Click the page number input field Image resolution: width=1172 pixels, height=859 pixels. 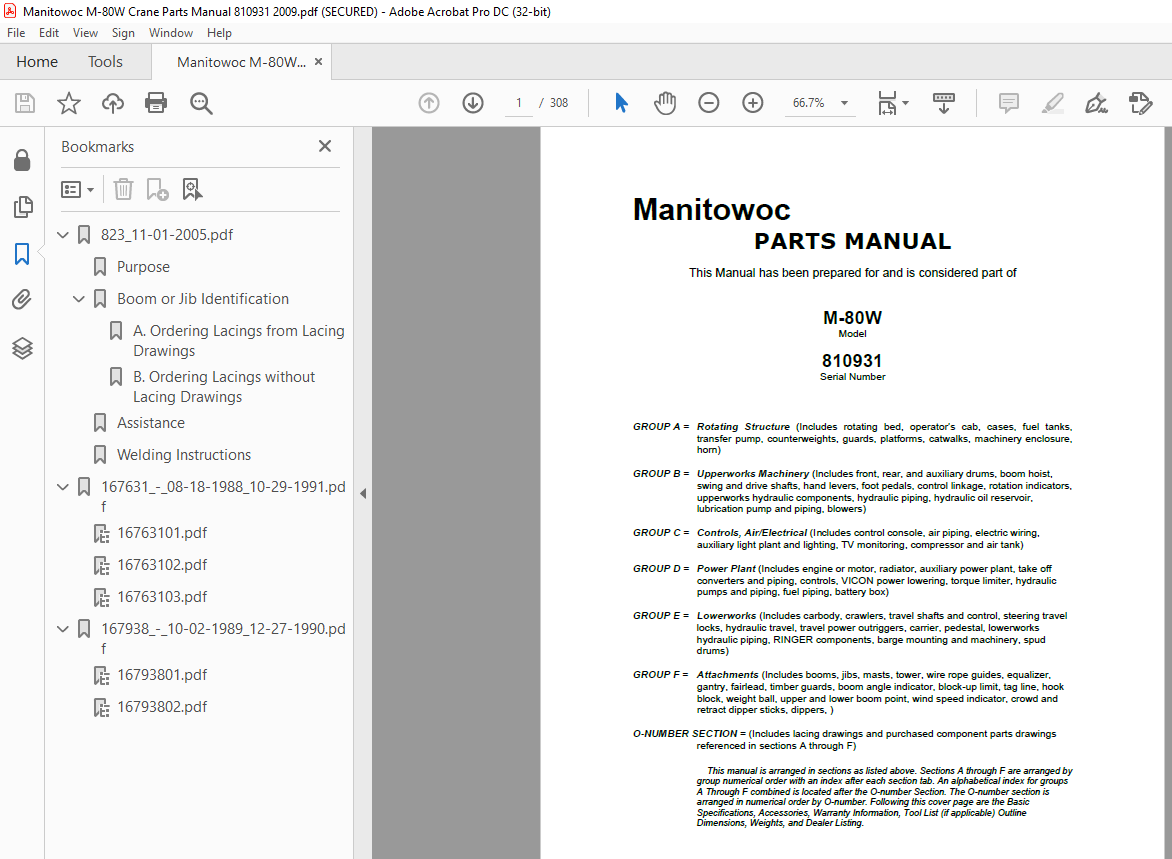click(x=518, y=103)
